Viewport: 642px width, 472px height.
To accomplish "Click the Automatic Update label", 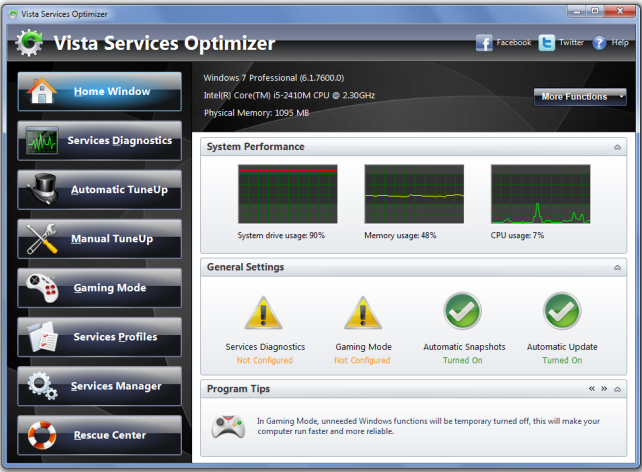I will pyautogui.click(x=562, y=347).
